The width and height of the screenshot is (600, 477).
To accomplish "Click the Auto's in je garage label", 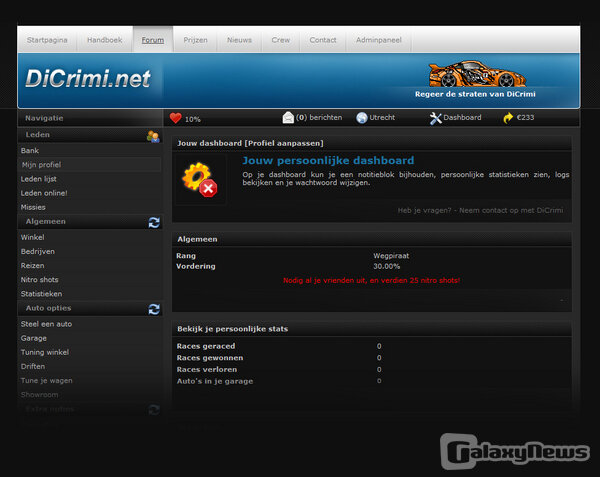I will point(215,381).
